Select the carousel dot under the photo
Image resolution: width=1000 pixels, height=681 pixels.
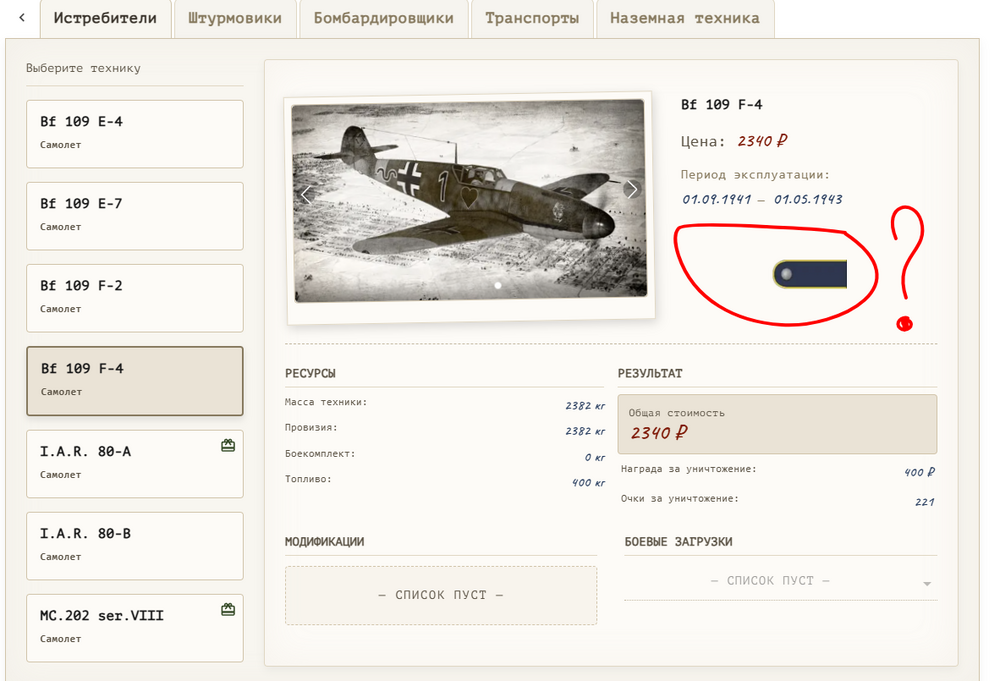497,284
